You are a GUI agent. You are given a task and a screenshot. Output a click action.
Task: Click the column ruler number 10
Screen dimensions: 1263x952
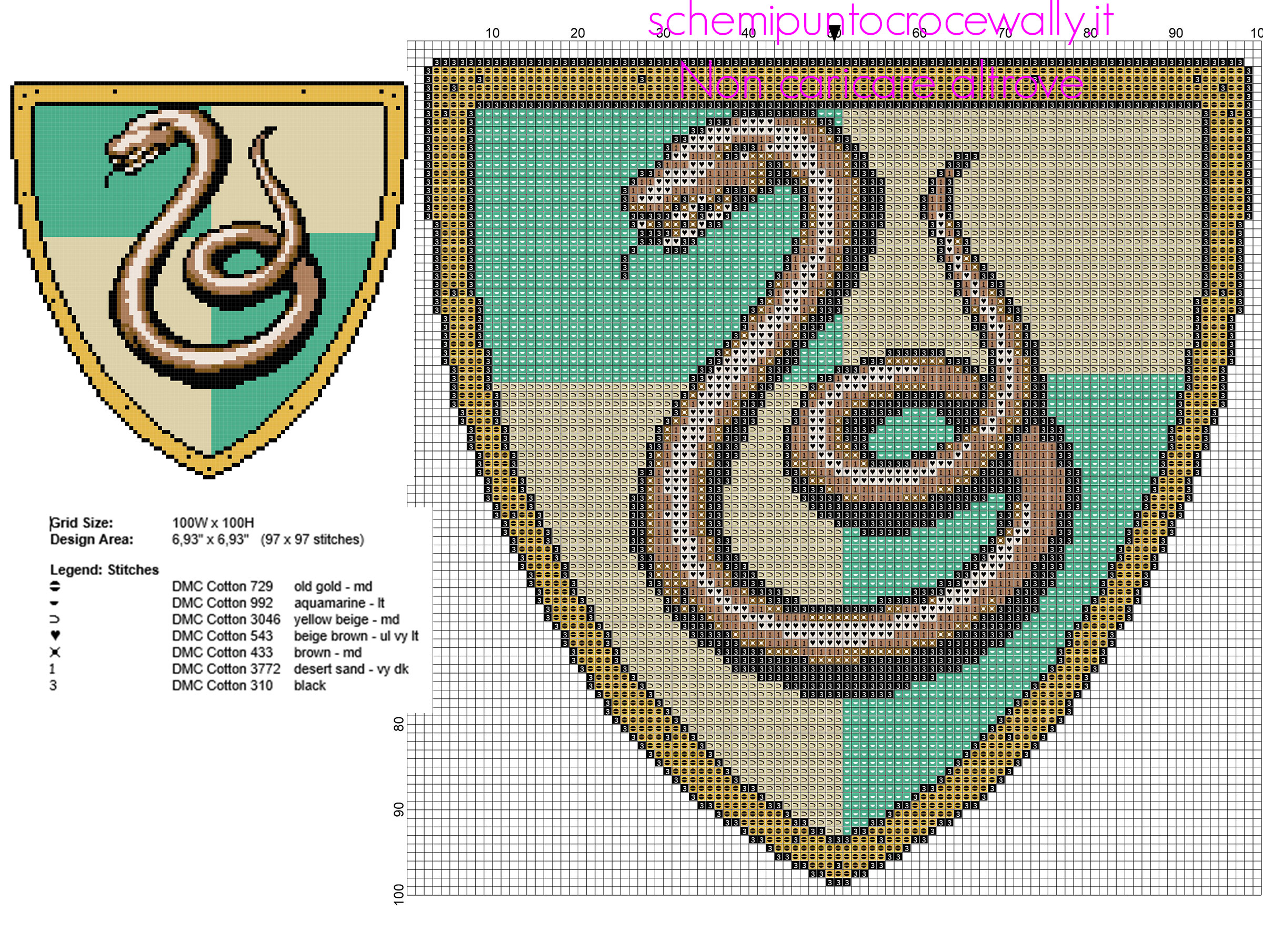(492, 33)
